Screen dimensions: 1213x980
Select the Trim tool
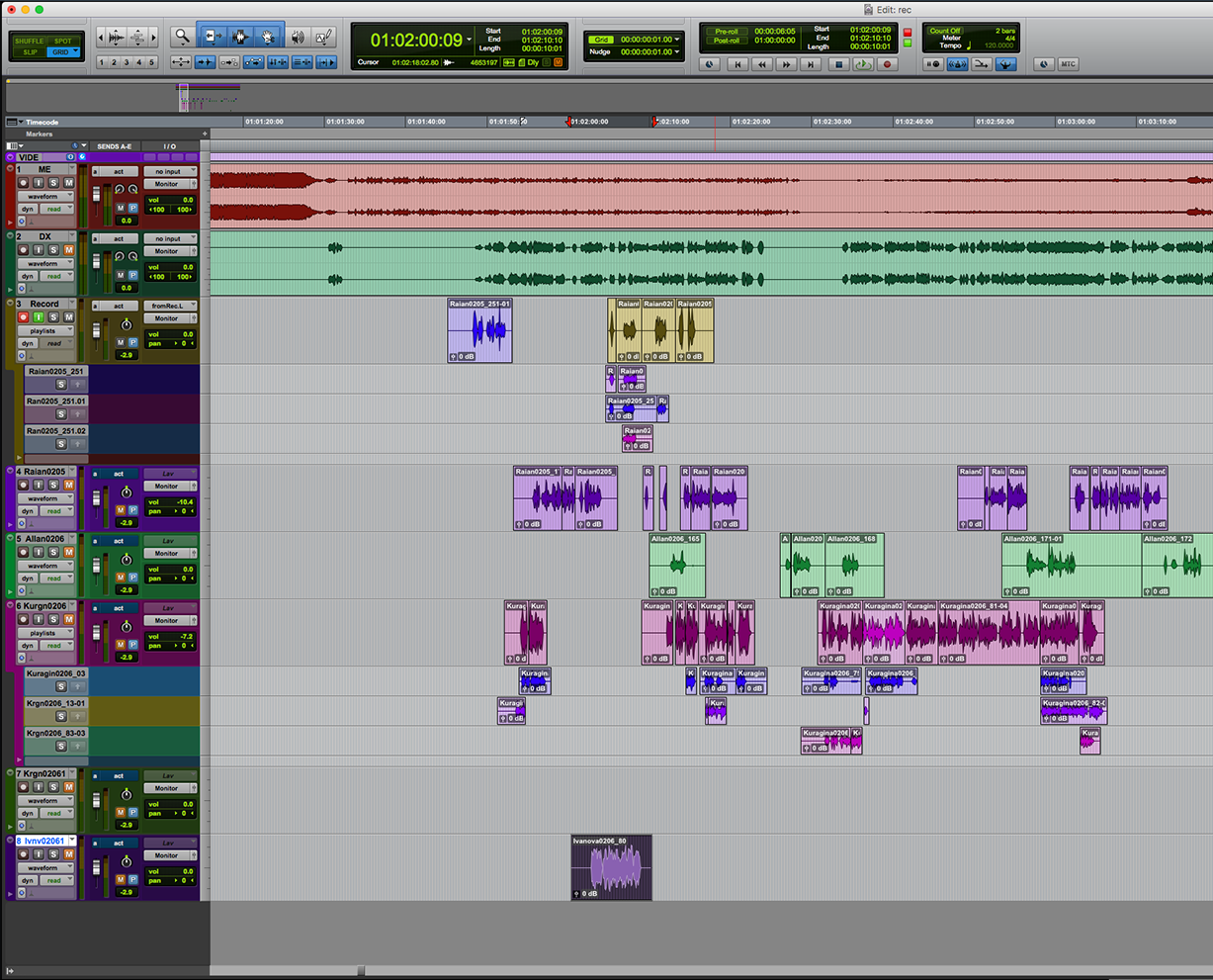coord(212,37)
